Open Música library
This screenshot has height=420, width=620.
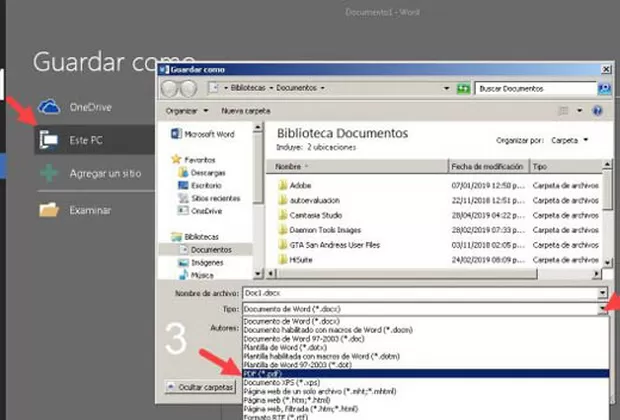(x=196, y=275)
